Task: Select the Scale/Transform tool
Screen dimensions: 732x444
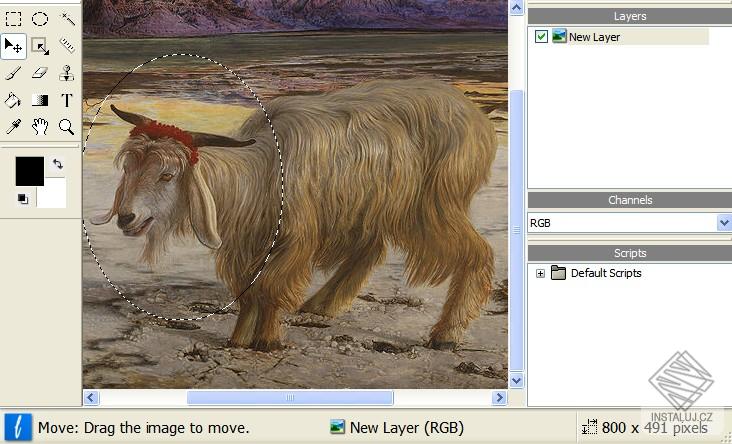Action: click(x=40, y=46)
